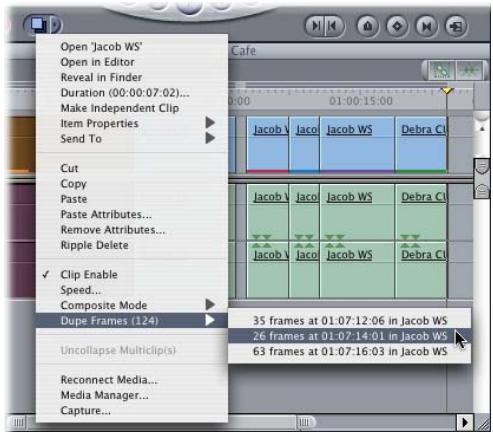Image resolution: width=493 pixels, height=434 pixels.
Task: Toggle the Linked Selection button in Timeline
Action: [x=441, y=70]
